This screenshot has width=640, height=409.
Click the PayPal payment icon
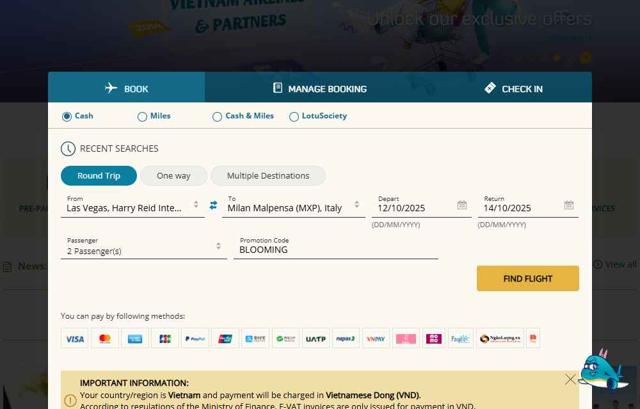(195, 338)
